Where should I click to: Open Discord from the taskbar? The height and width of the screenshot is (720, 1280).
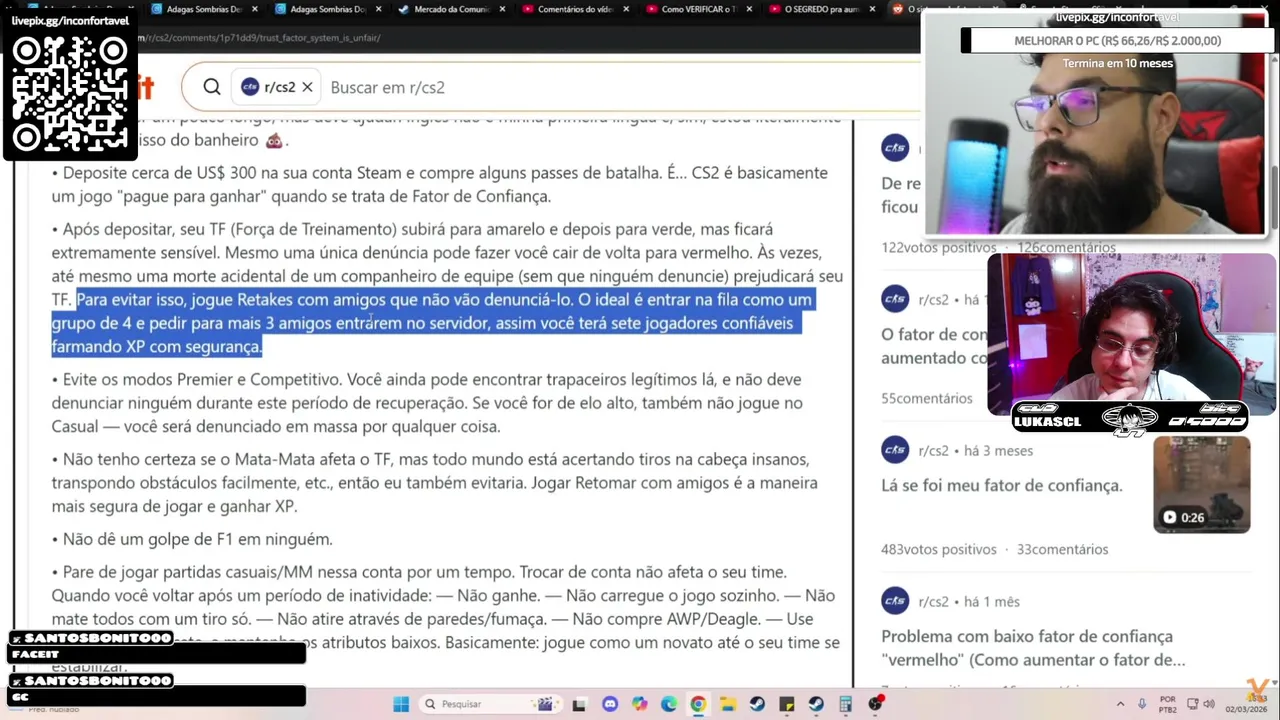coord(610,704)
